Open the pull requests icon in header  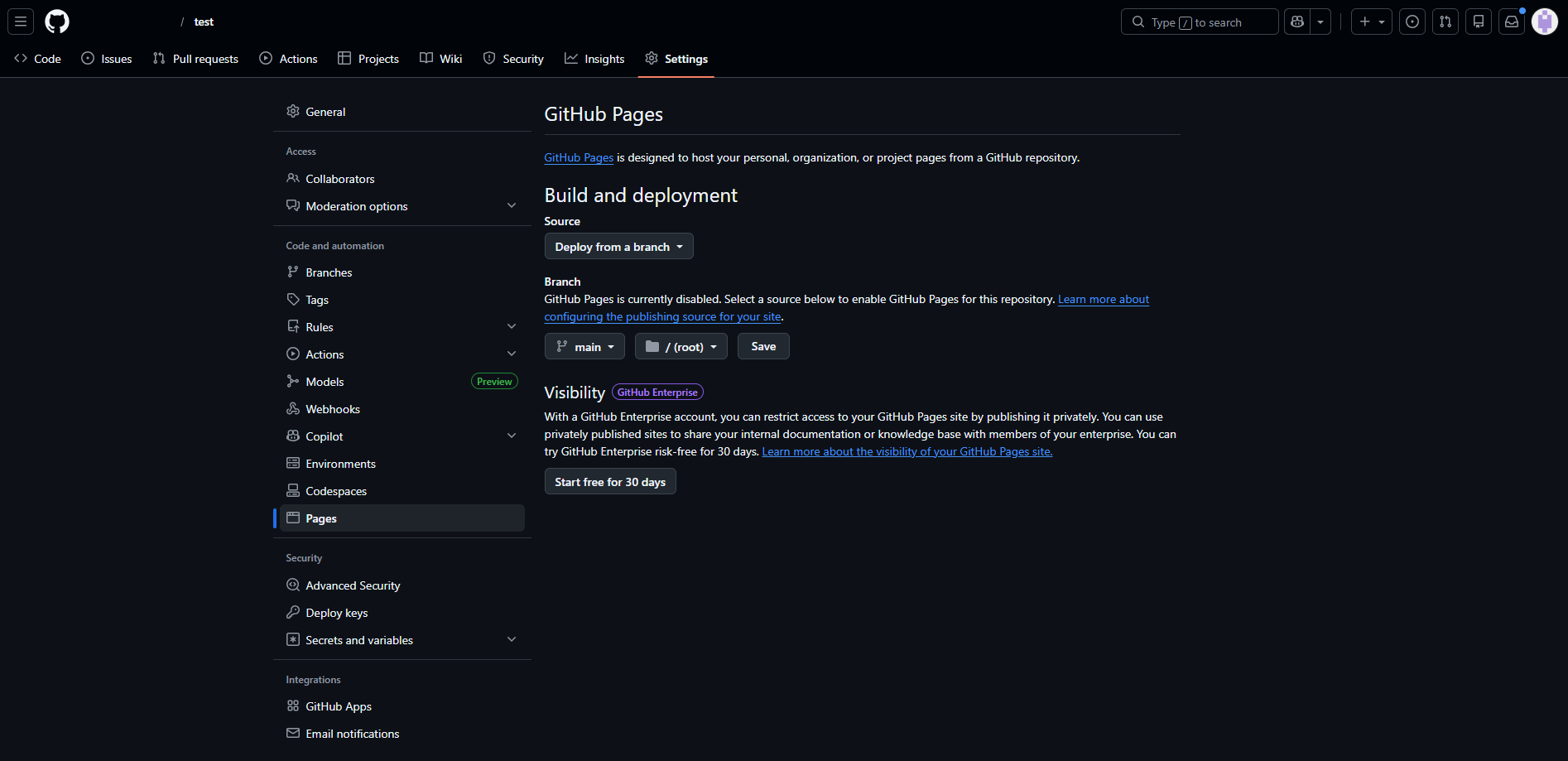coord(1445,22)
